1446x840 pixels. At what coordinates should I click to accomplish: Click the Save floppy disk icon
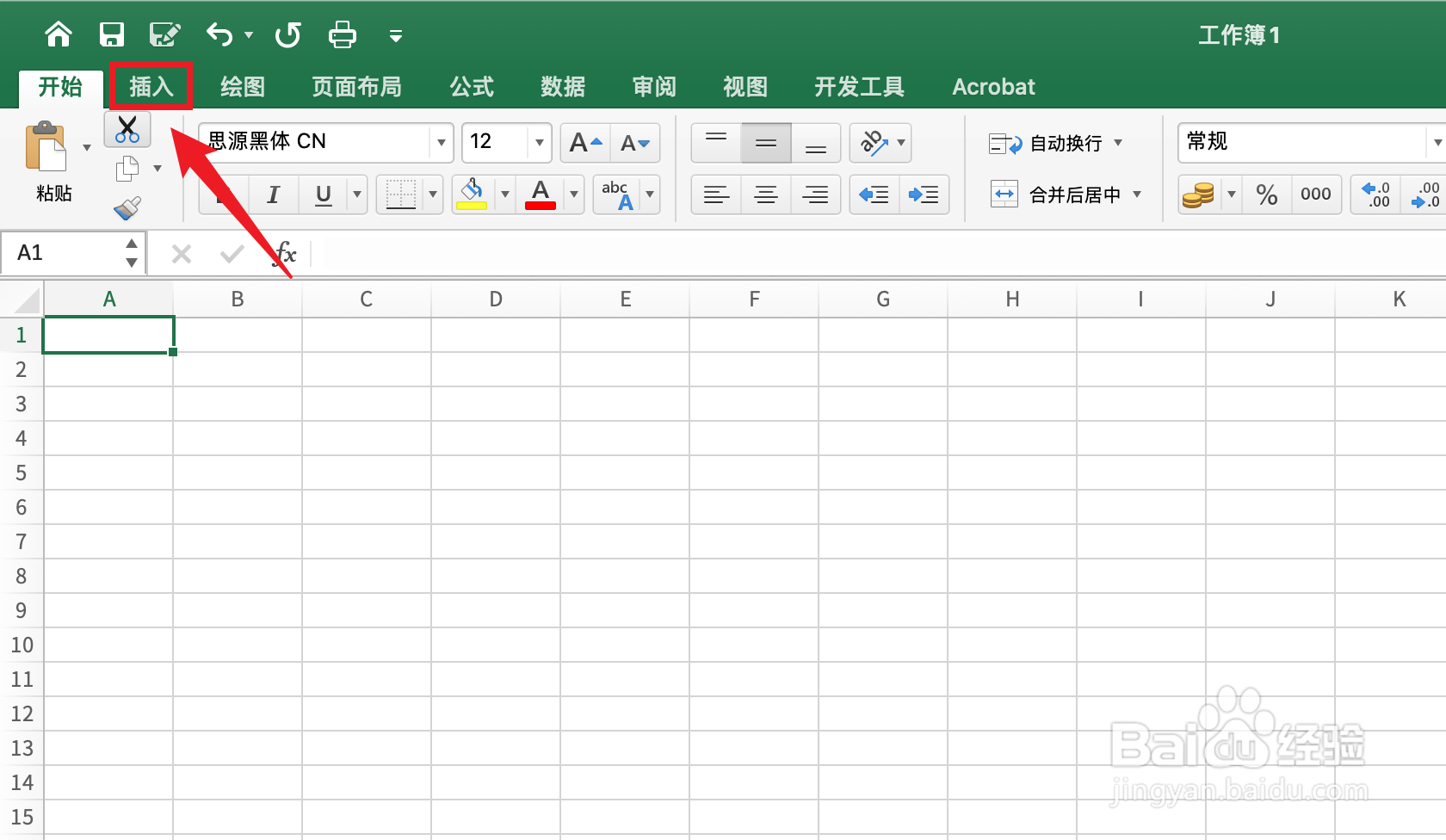112,34
